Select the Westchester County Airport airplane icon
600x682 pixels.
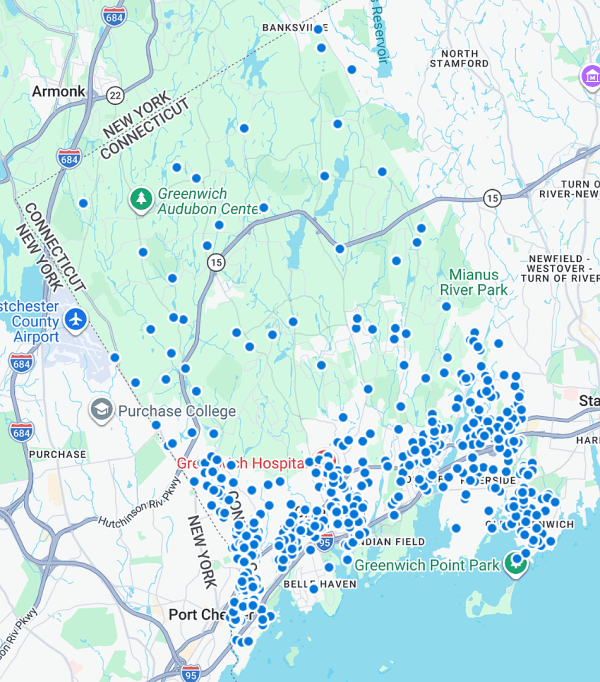pos(75,320)
